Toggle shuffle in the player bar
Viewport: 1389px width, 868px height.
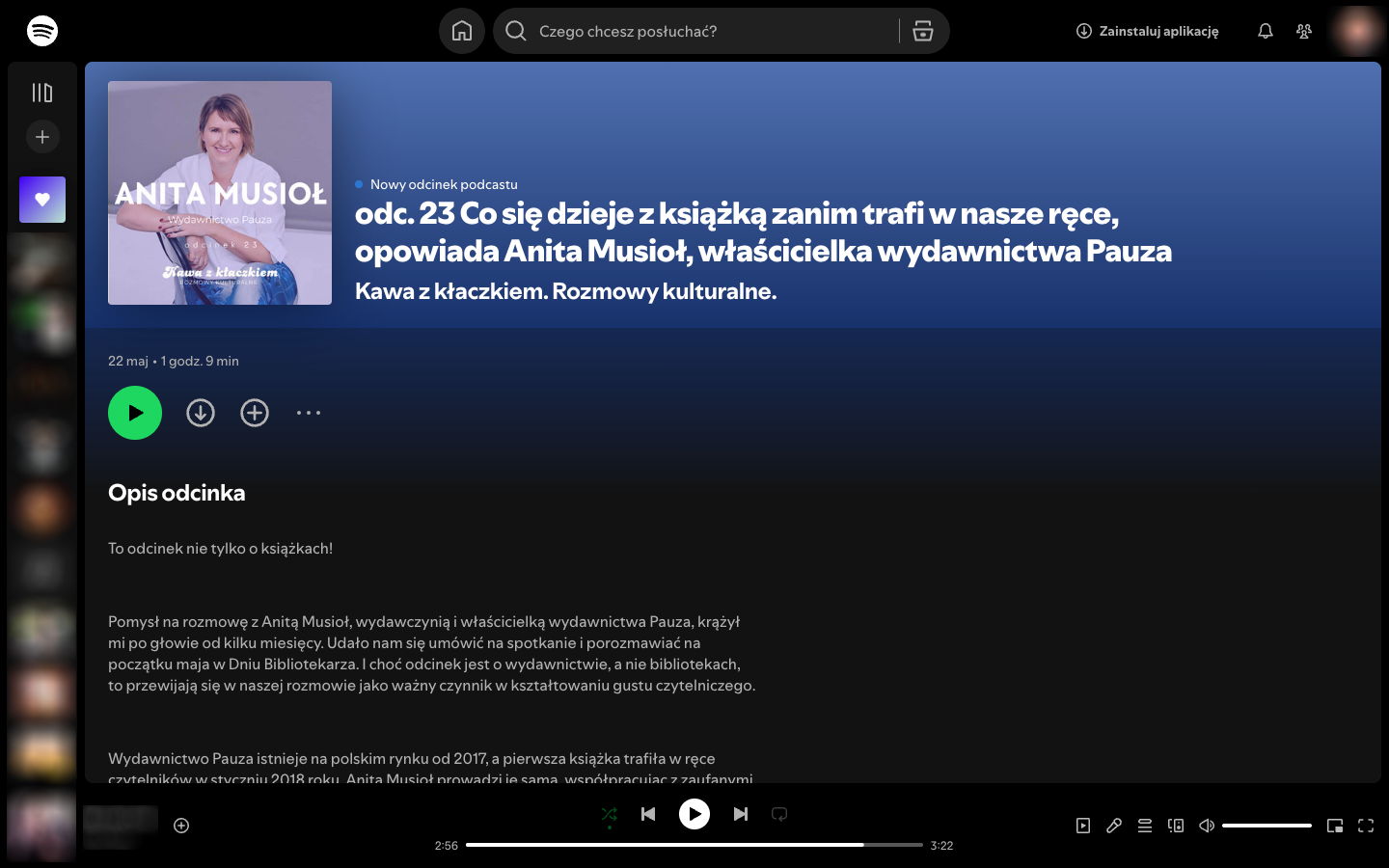610,815
